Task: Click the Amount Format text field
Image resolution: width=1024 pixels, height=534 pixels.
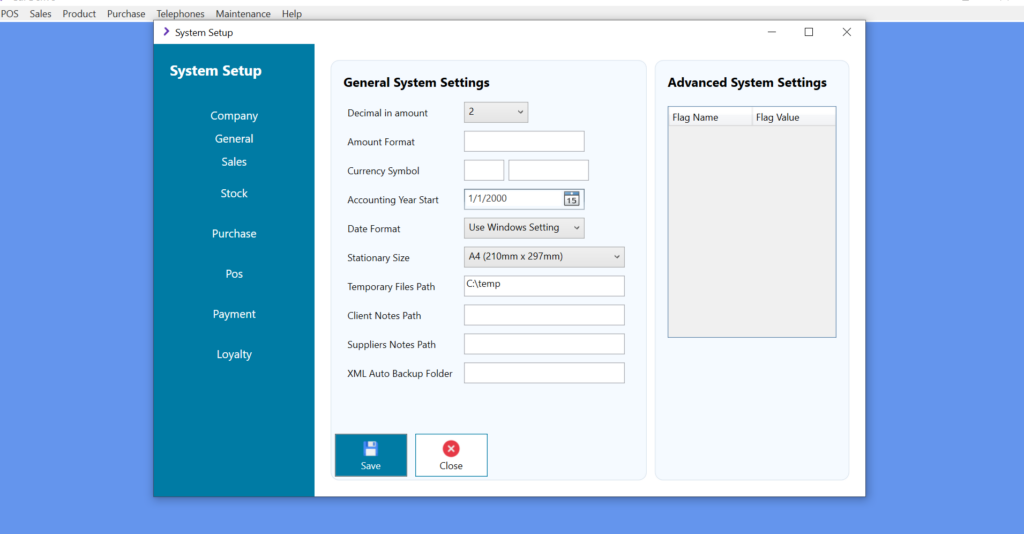Action: click(524, 142)
